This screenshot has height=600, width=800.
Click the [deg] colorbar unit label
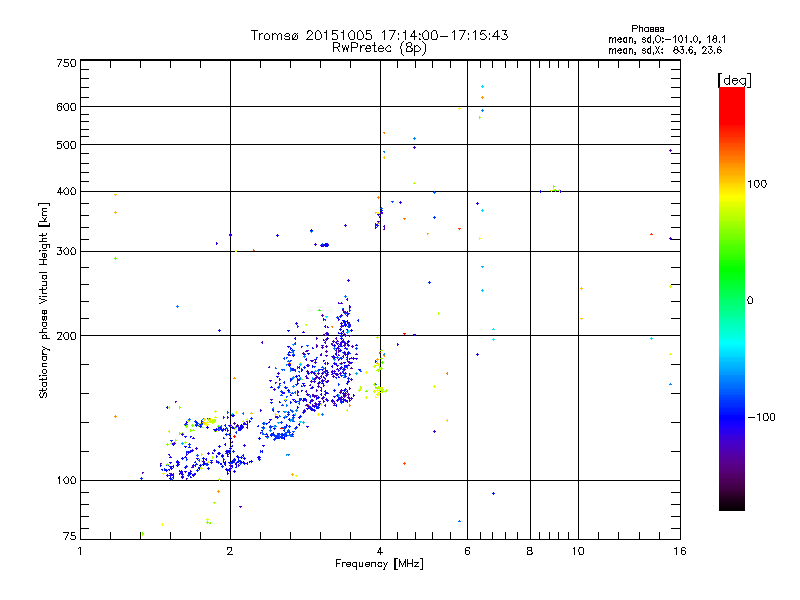734,80
